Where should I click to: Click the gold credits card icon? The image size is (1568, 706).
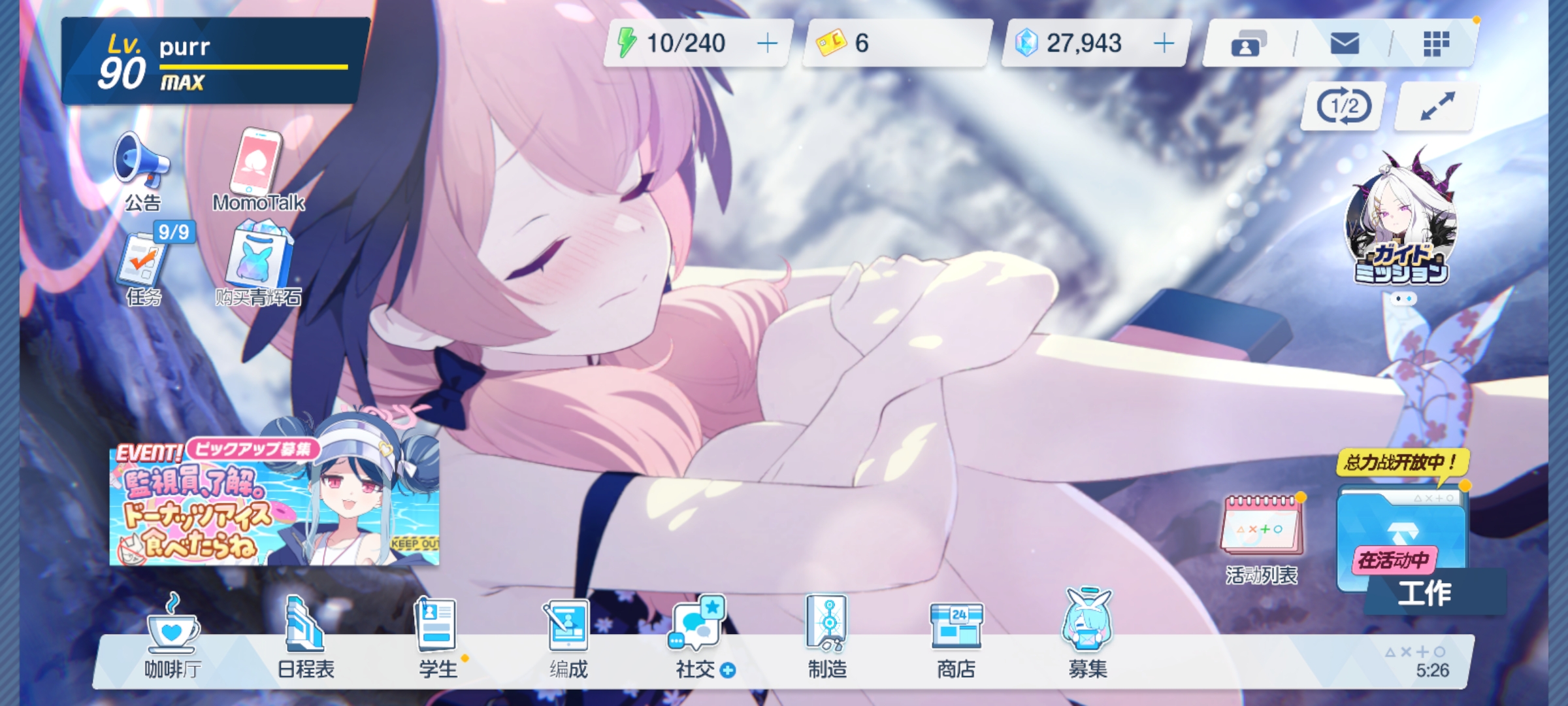(x=831, y=43)
